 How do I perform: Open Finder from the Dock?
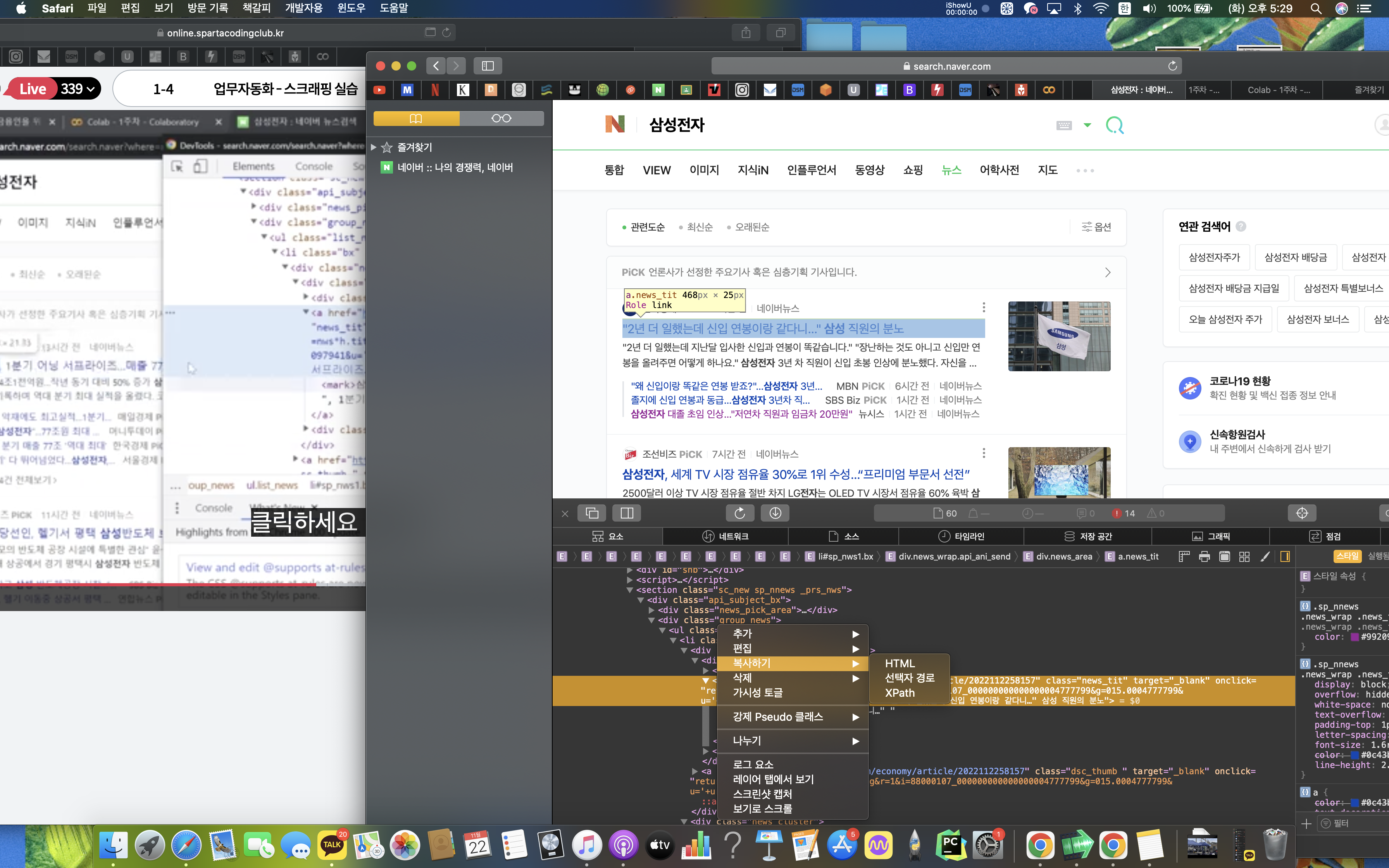pyautogui.click(x=113, y=845)
